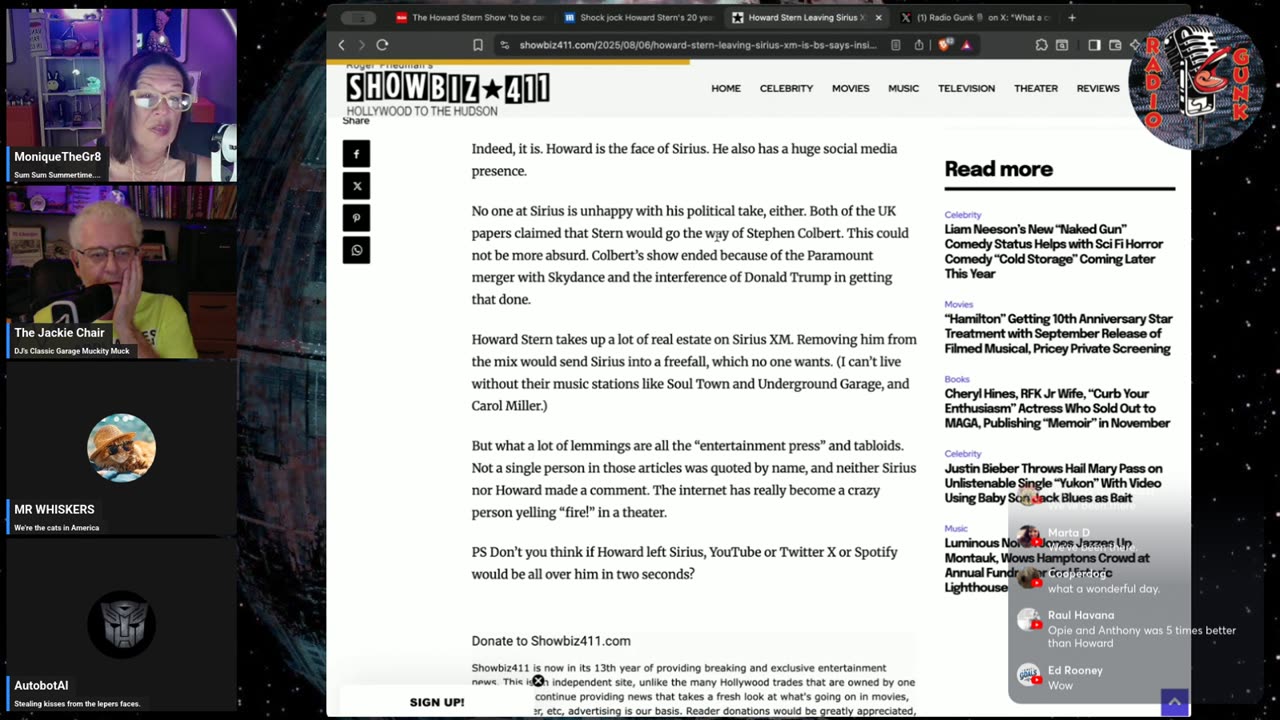Screen dimensions: 1280x720
Task: Open the MUSIC menu item
Action: [x=903, y=88]
